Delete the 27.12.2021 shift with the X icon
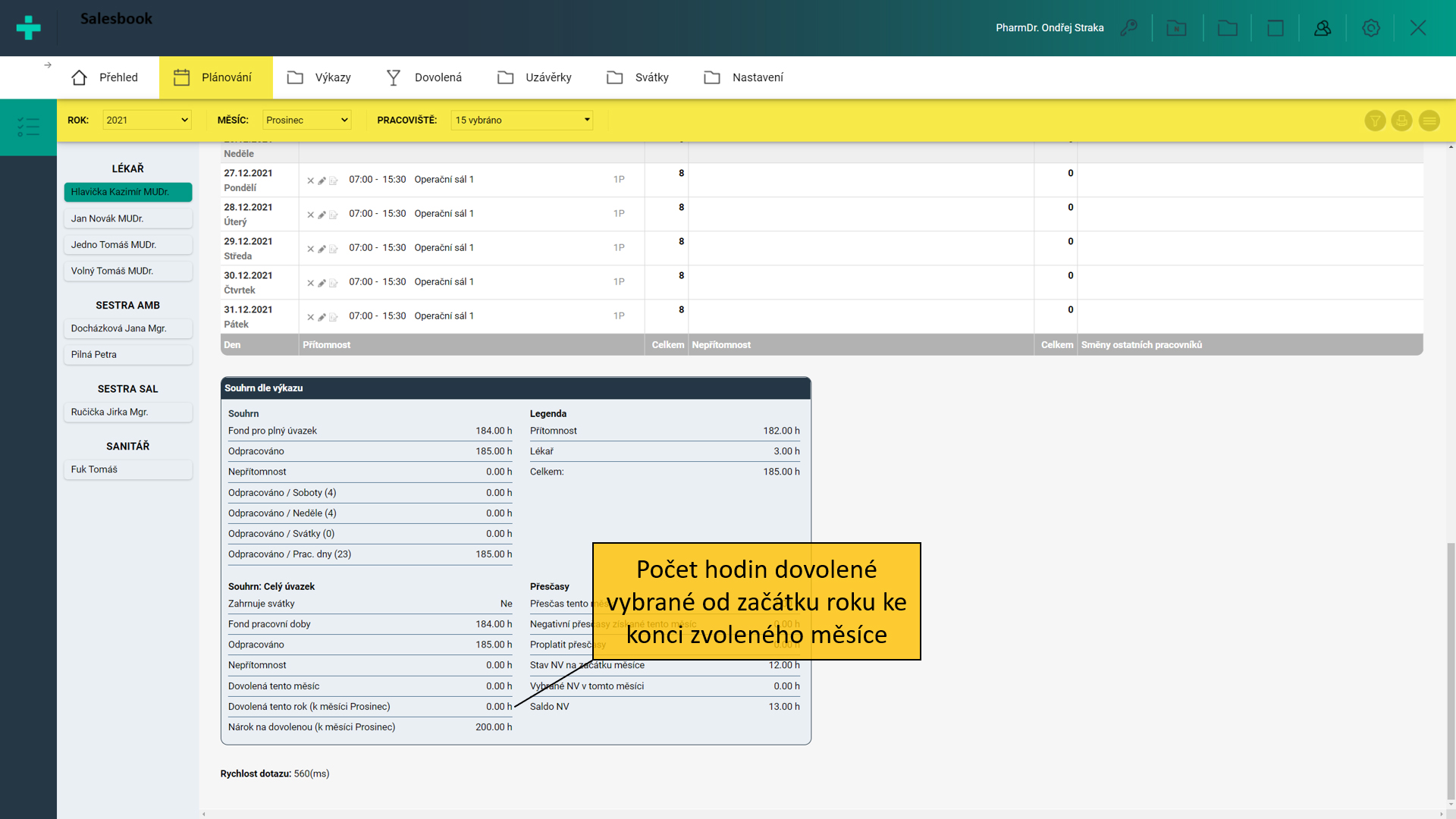 tap(310, 180)
